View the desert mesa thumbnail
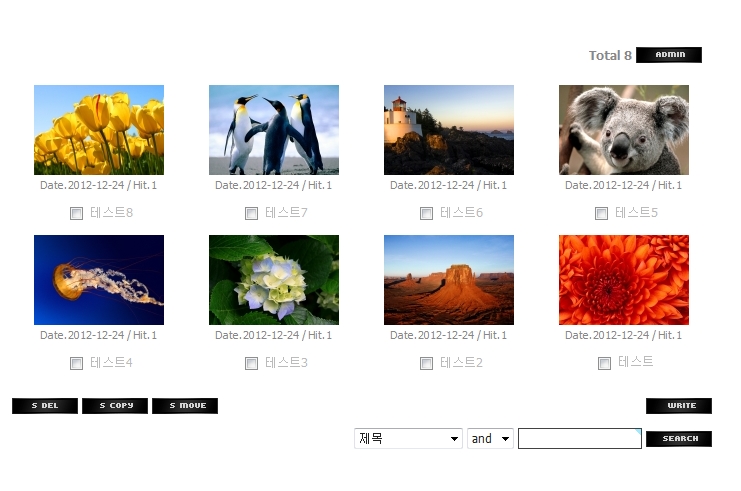741x491 pixels. coord(448,280)
